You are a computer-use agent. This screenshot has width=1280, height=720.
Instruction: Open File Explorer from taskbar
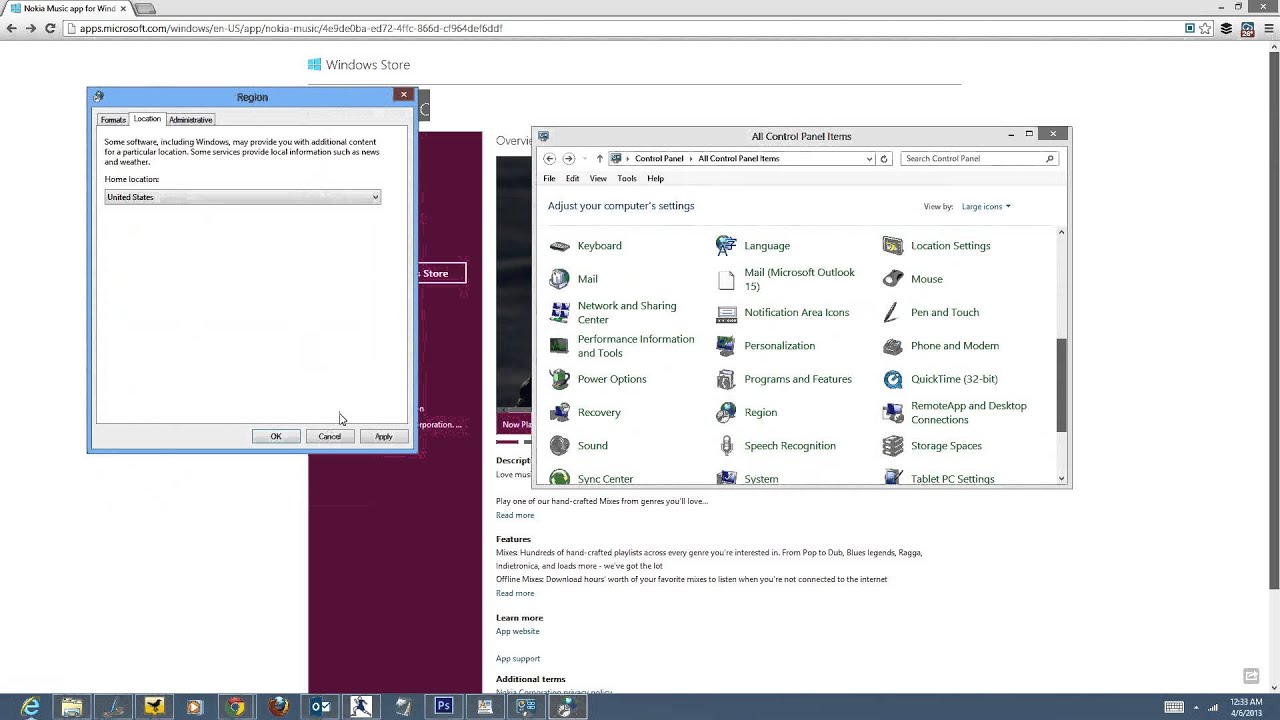click(x=72, y=707)
